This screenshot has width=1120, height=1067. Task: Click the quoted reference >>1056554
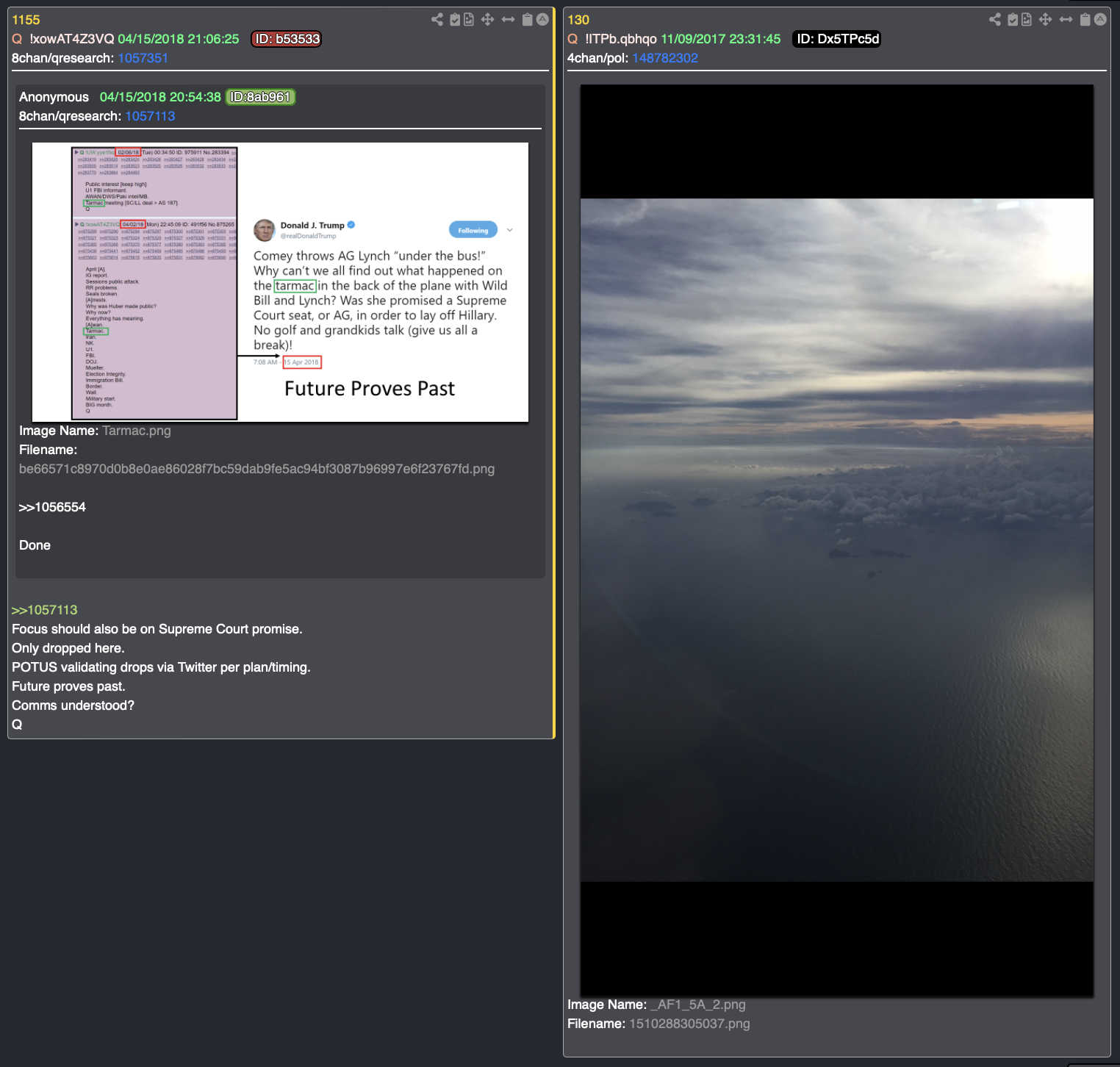point(52,507)
